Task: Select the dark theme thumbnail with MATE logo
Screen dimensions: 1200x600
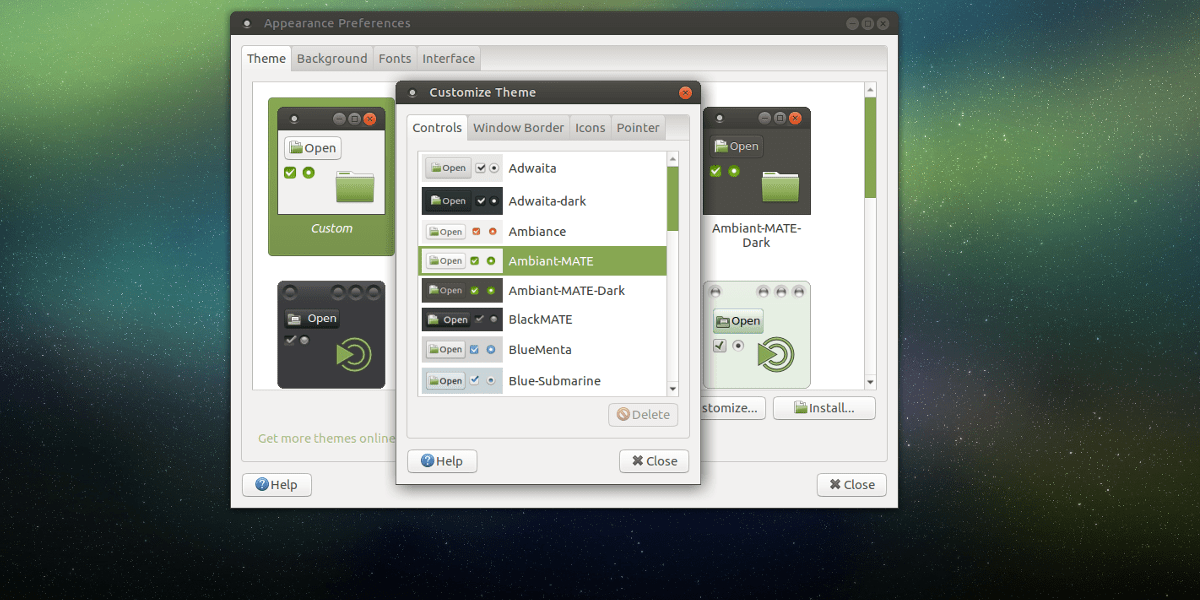Action: click(331, 335)
